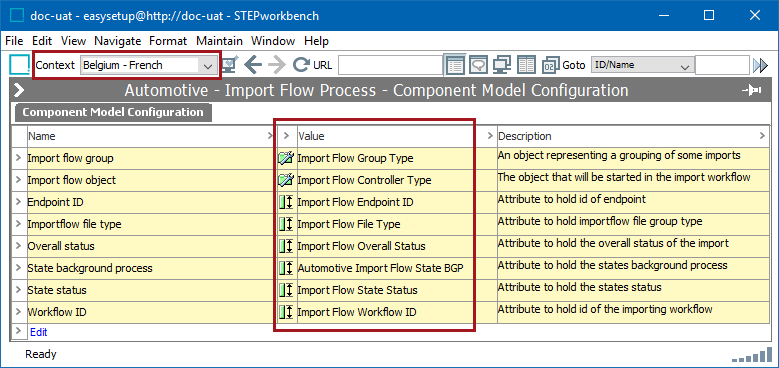
Task: Click the object type icon for Import Flow Group Type
Action: click(286, 158)
